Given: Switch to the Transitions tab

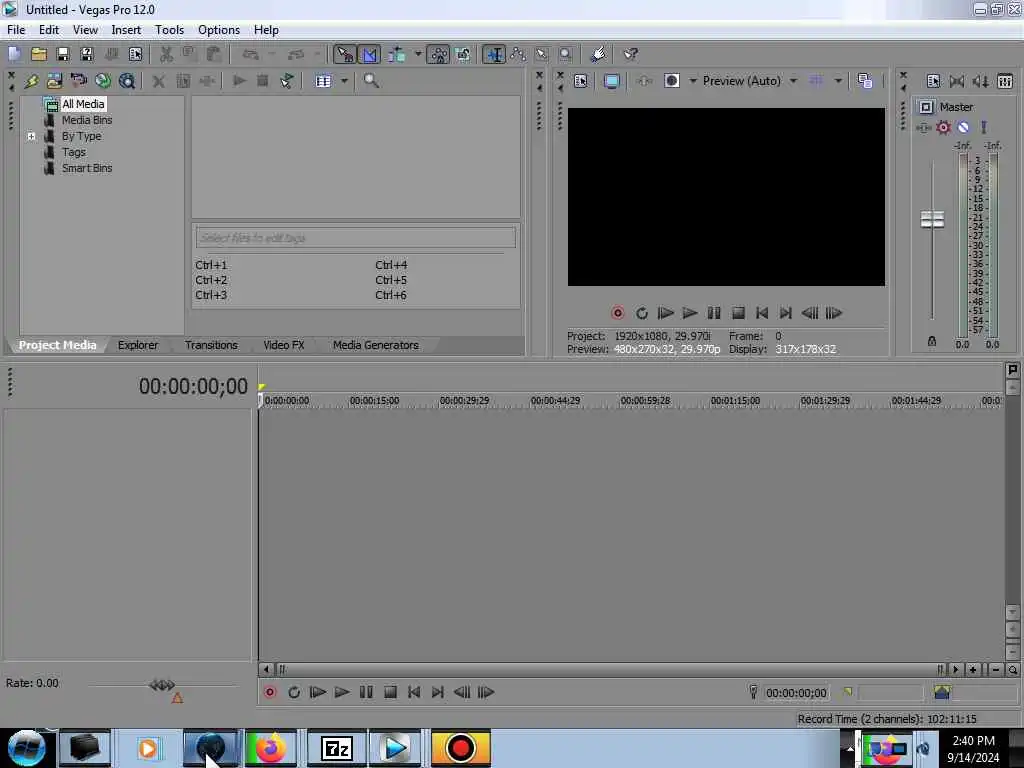Looking at the screenshot, I should [211, 345].
